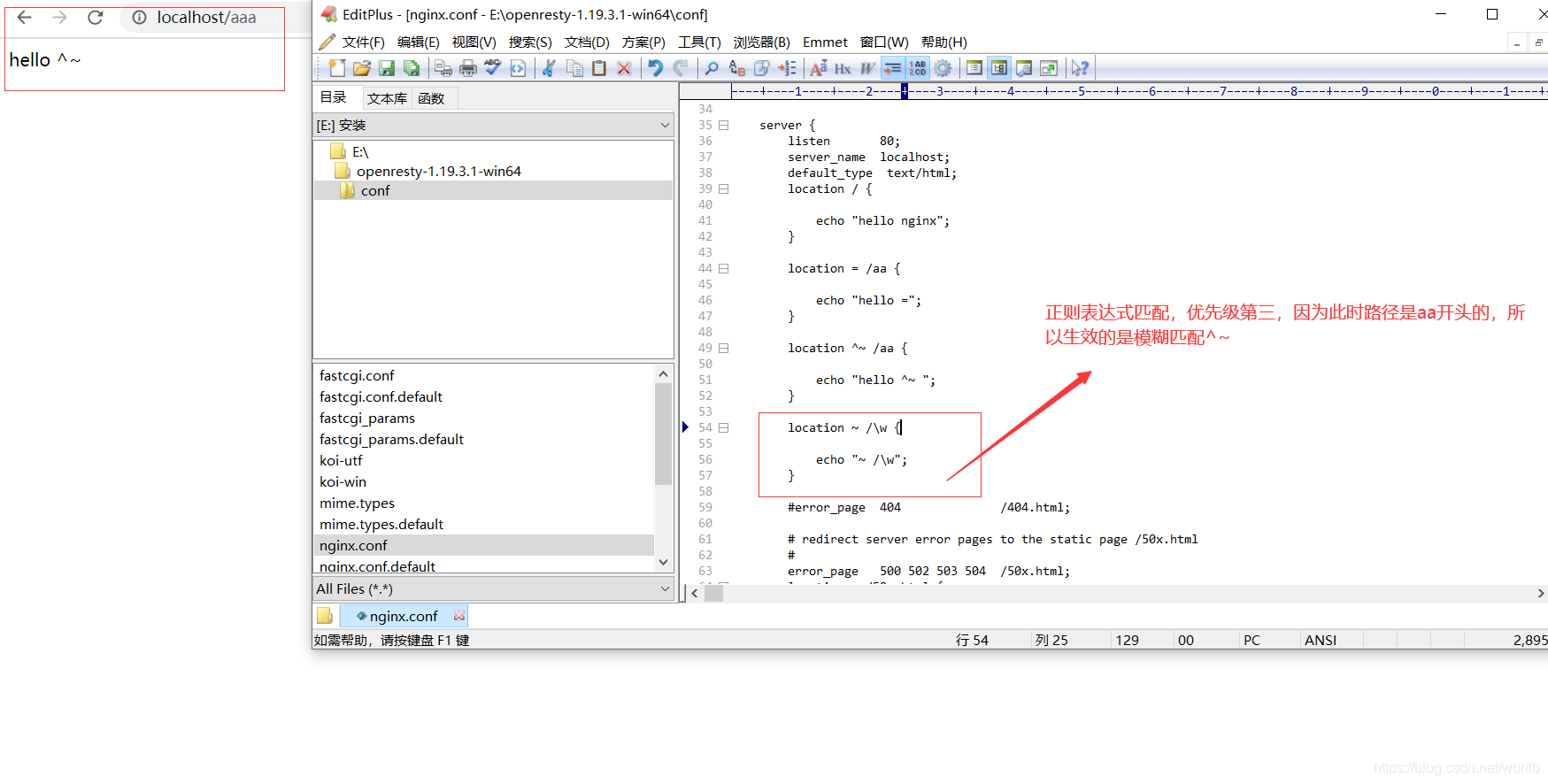This screenshot has width=1548, height=784.
Task: Select fastcgi.conf in the file list
Action: click(357, 376)
